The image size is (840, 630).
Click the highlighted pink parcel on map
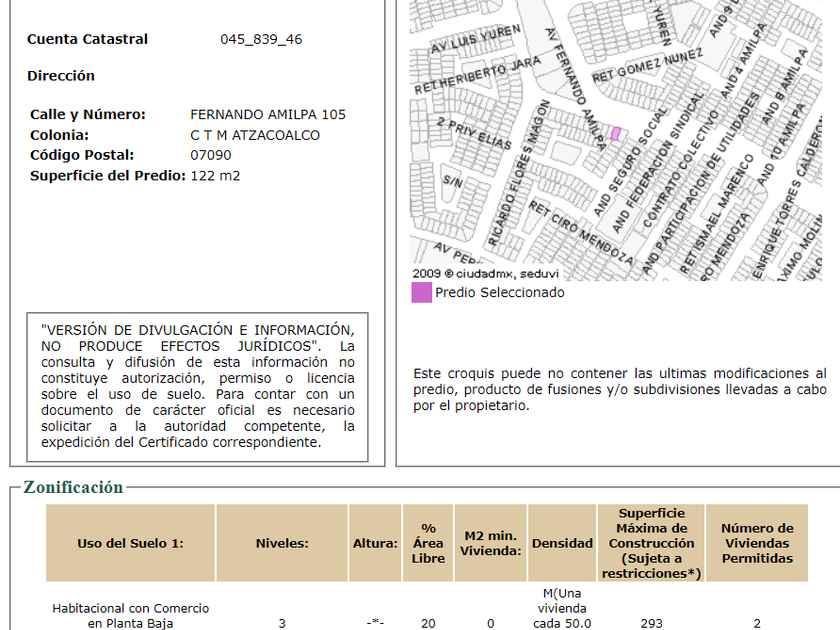click(x=616, y=133)
